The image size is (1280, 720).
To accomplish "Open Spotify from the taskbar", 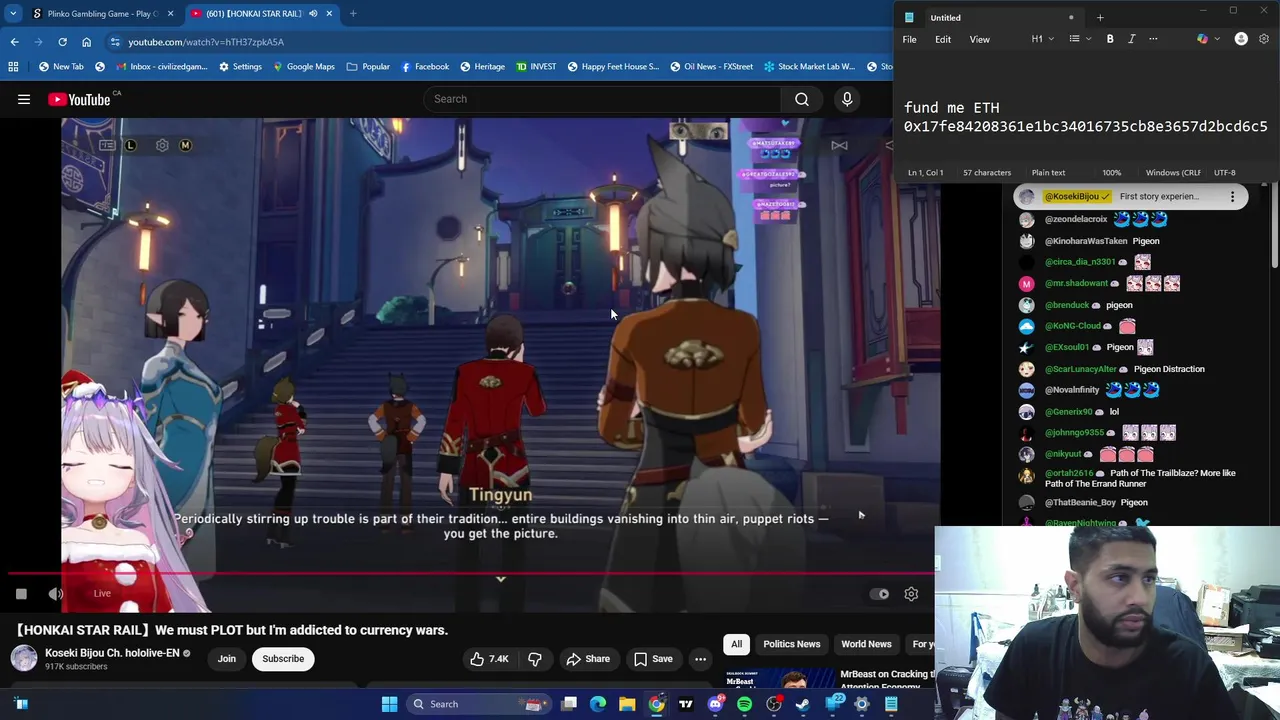I will pyautogui.click(x=744, y=704).
